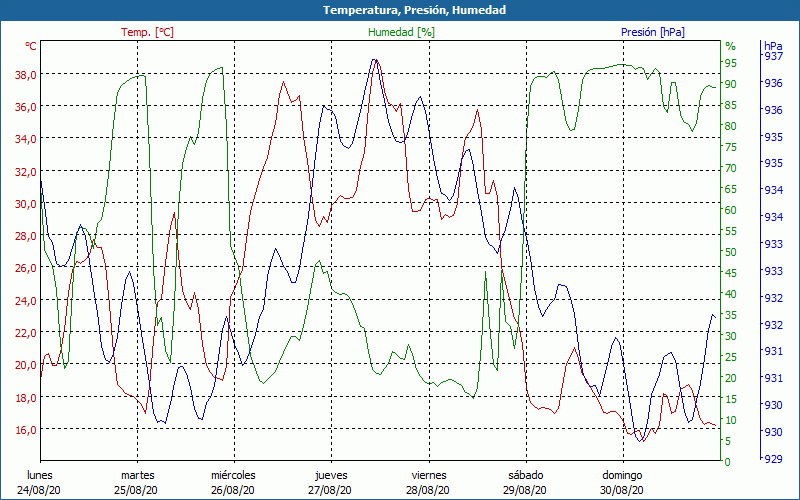Click the 65 humidity axis value
The image size is (800, 500).
(731, 189)
